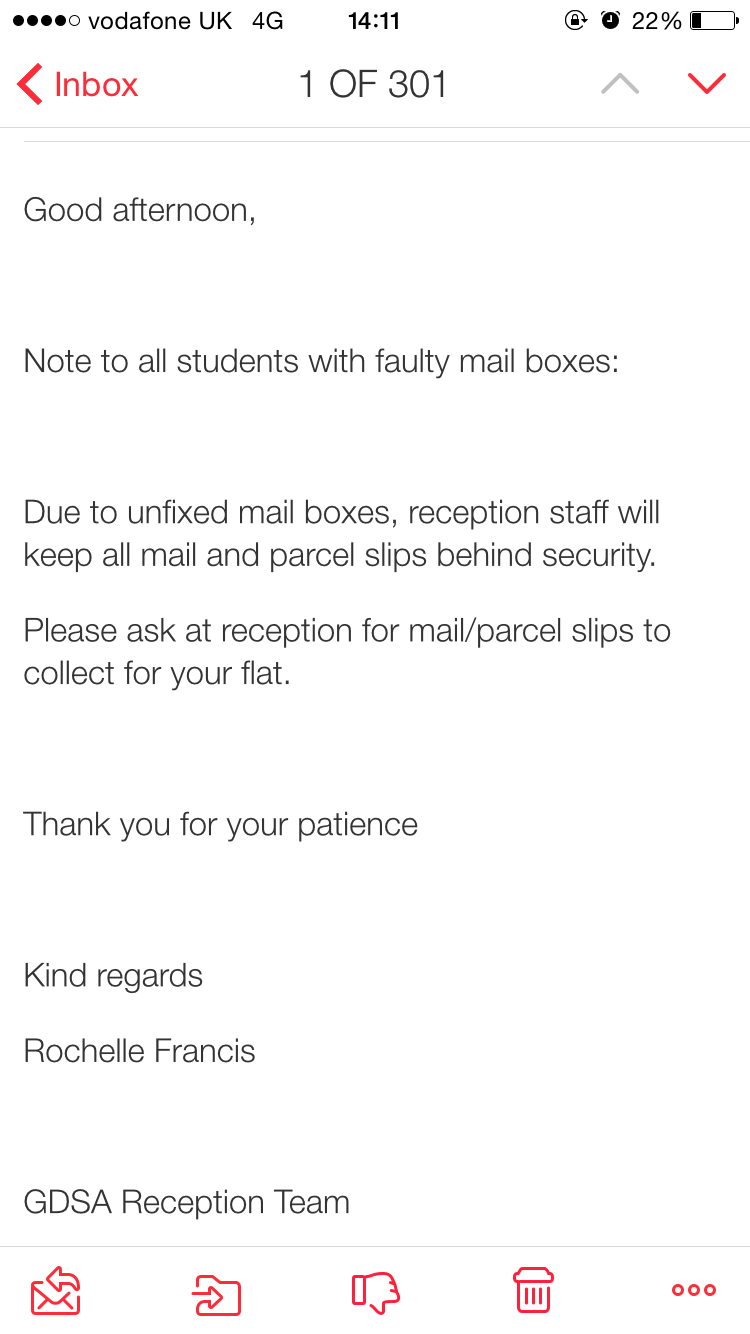This screenshot has width=750, height=1334.
Task: Tap the GDSA Reception Team signature
Action: click(187, 1202)
